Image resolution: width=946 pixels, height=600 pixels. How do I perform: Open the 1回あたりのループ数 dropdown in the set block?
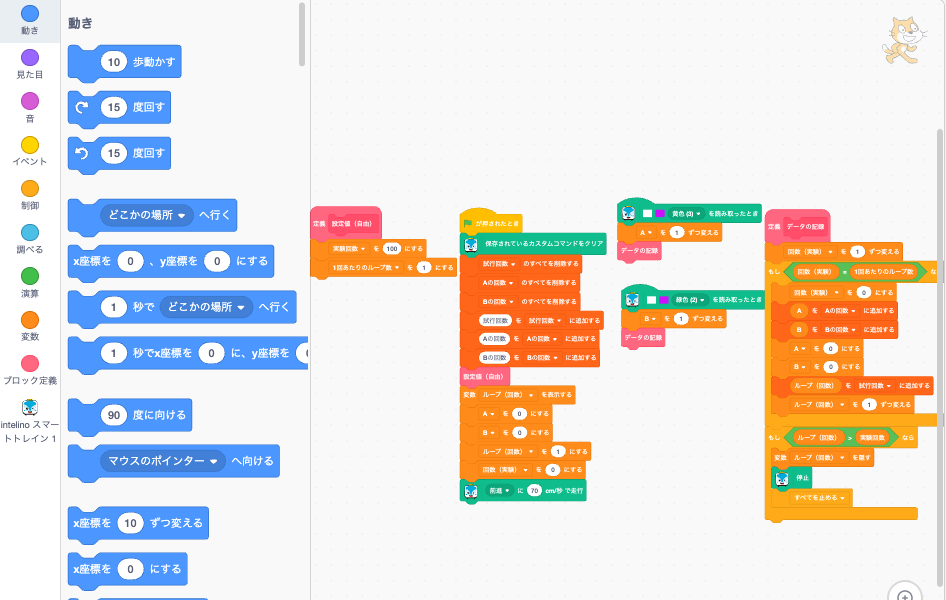pyautogui.click(x=366, y=267)
